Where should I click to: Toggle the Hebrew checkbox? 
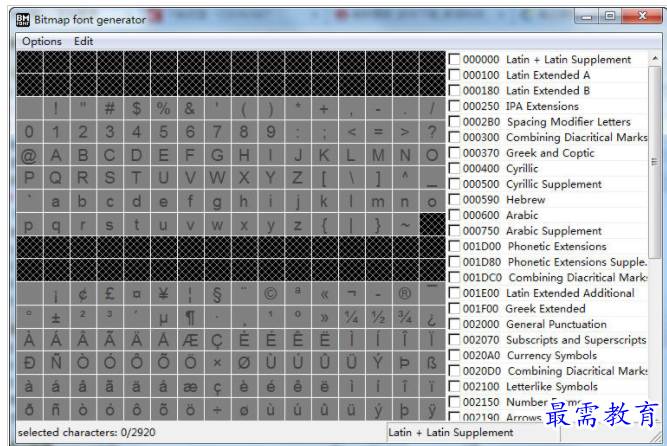454,200
